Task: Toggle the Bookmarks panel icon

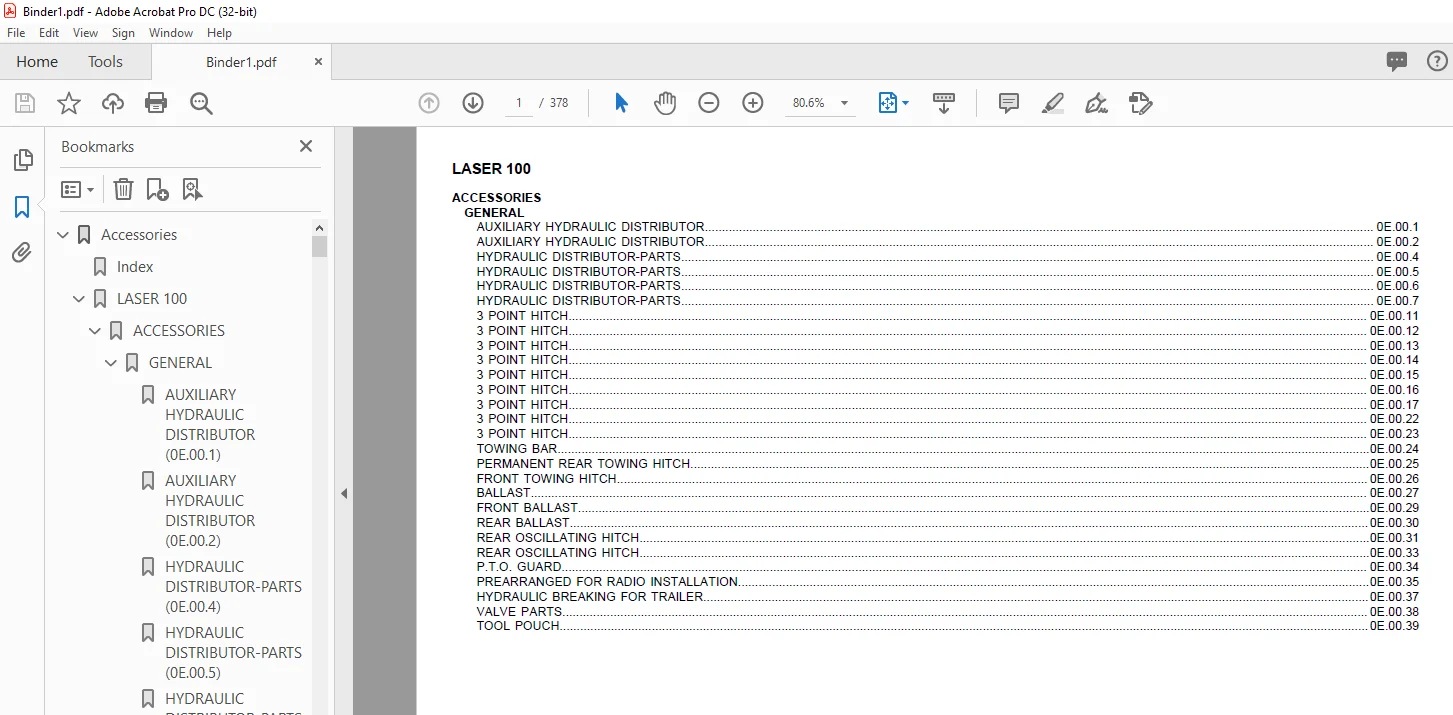Action: (22, 207)
